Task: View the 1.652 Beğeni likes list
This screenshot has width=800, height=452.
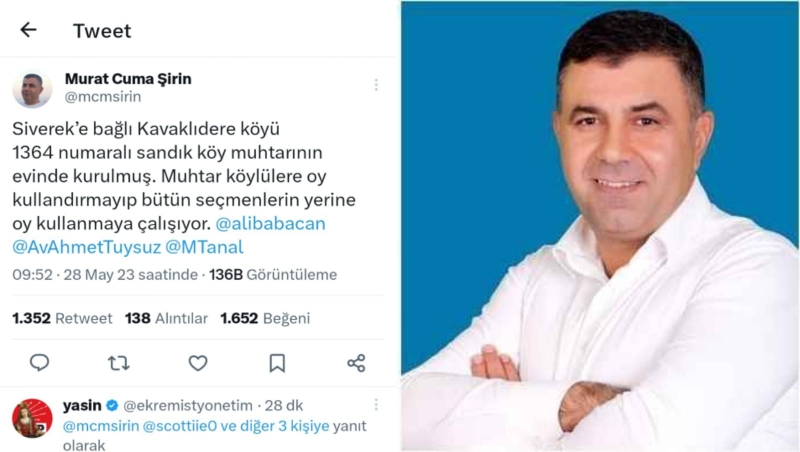Action: point(265,318)
